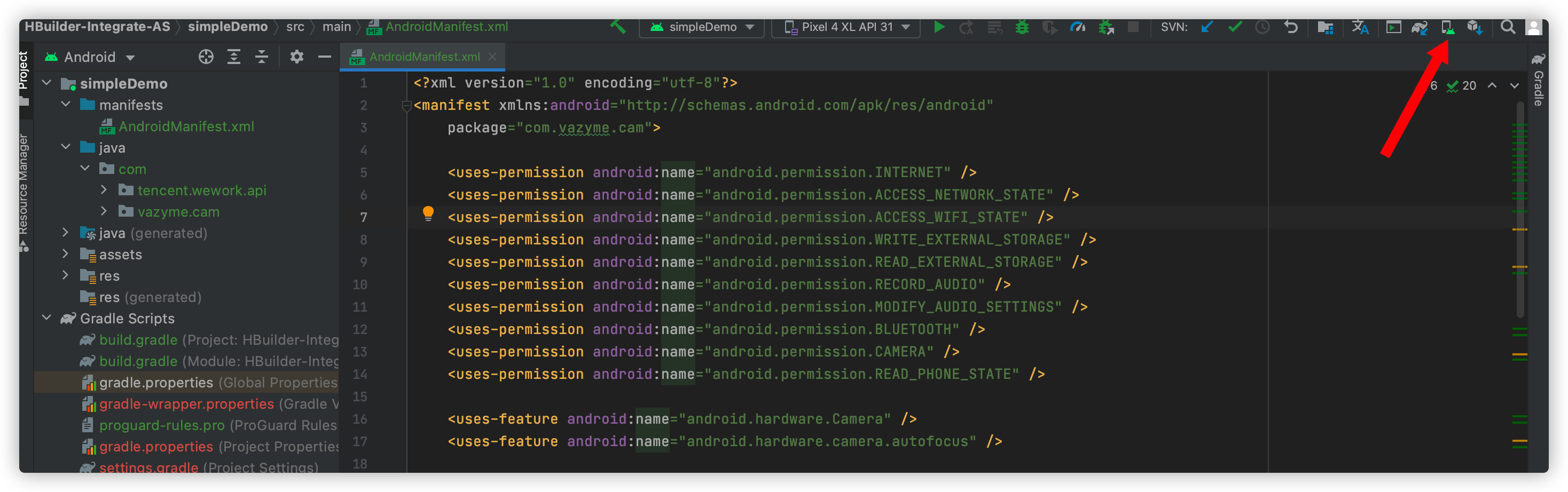Select the AndroidManifest.xml editor tab
Image resolution: width=1568 pixels, height=492 pixels.
point(424,57)
